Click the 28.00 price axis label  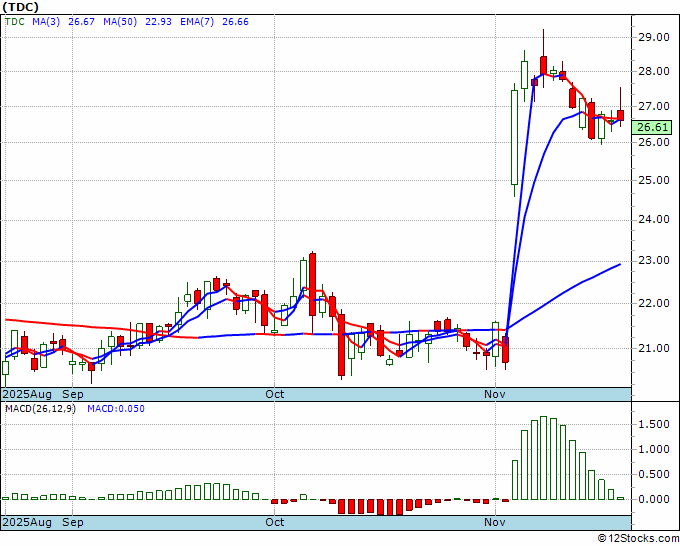tap(653, 71)
